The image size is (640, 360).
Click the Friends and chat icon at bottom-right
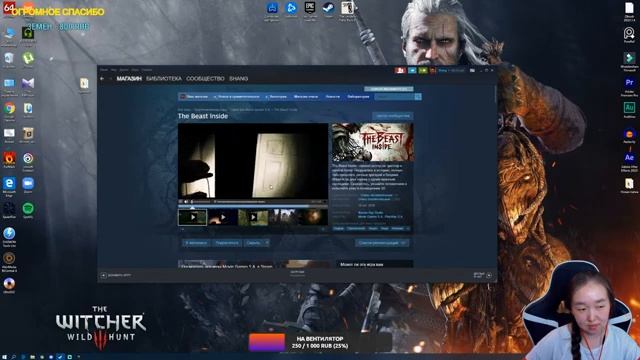tap(489, 275)
